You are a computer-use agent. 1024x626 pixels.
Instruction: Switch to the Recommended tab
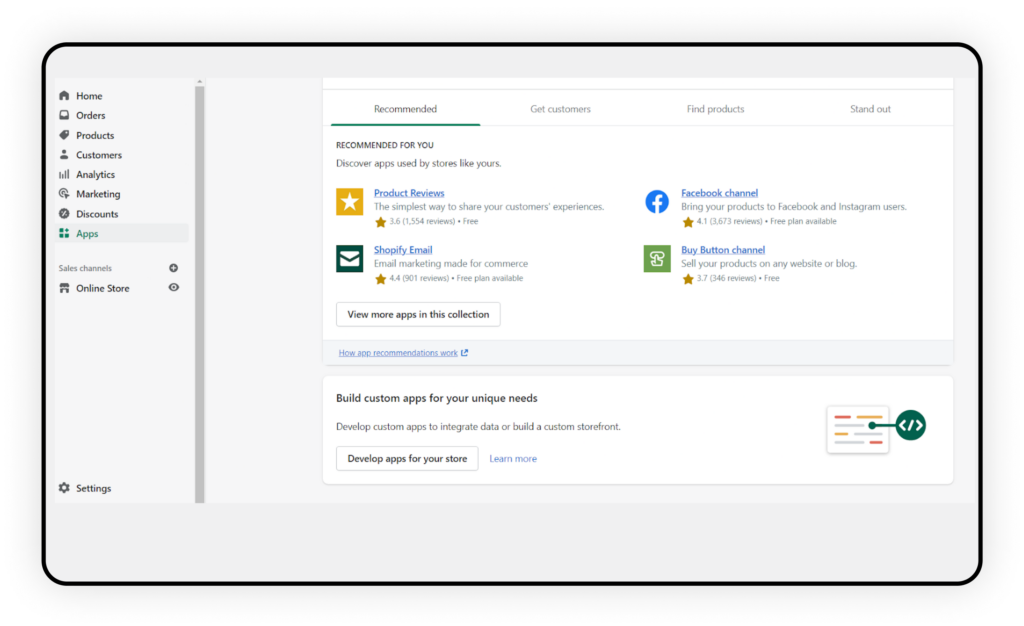[405, 109]
